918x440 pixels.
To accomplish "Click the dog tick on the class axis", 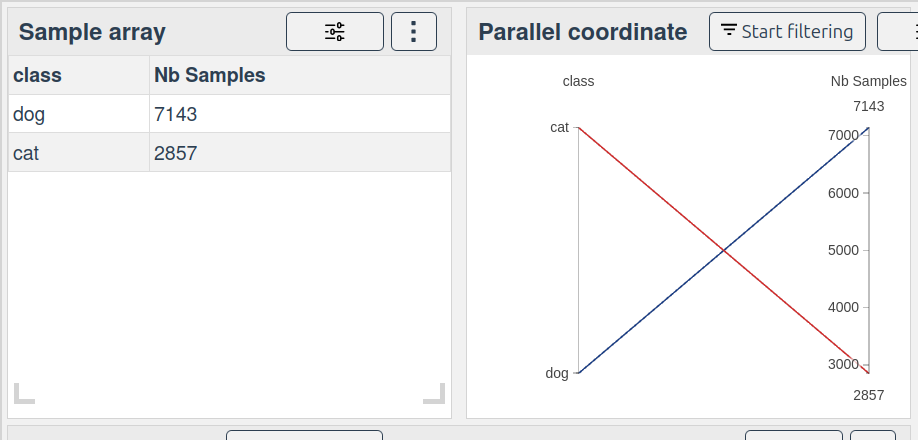I will 557,373.
